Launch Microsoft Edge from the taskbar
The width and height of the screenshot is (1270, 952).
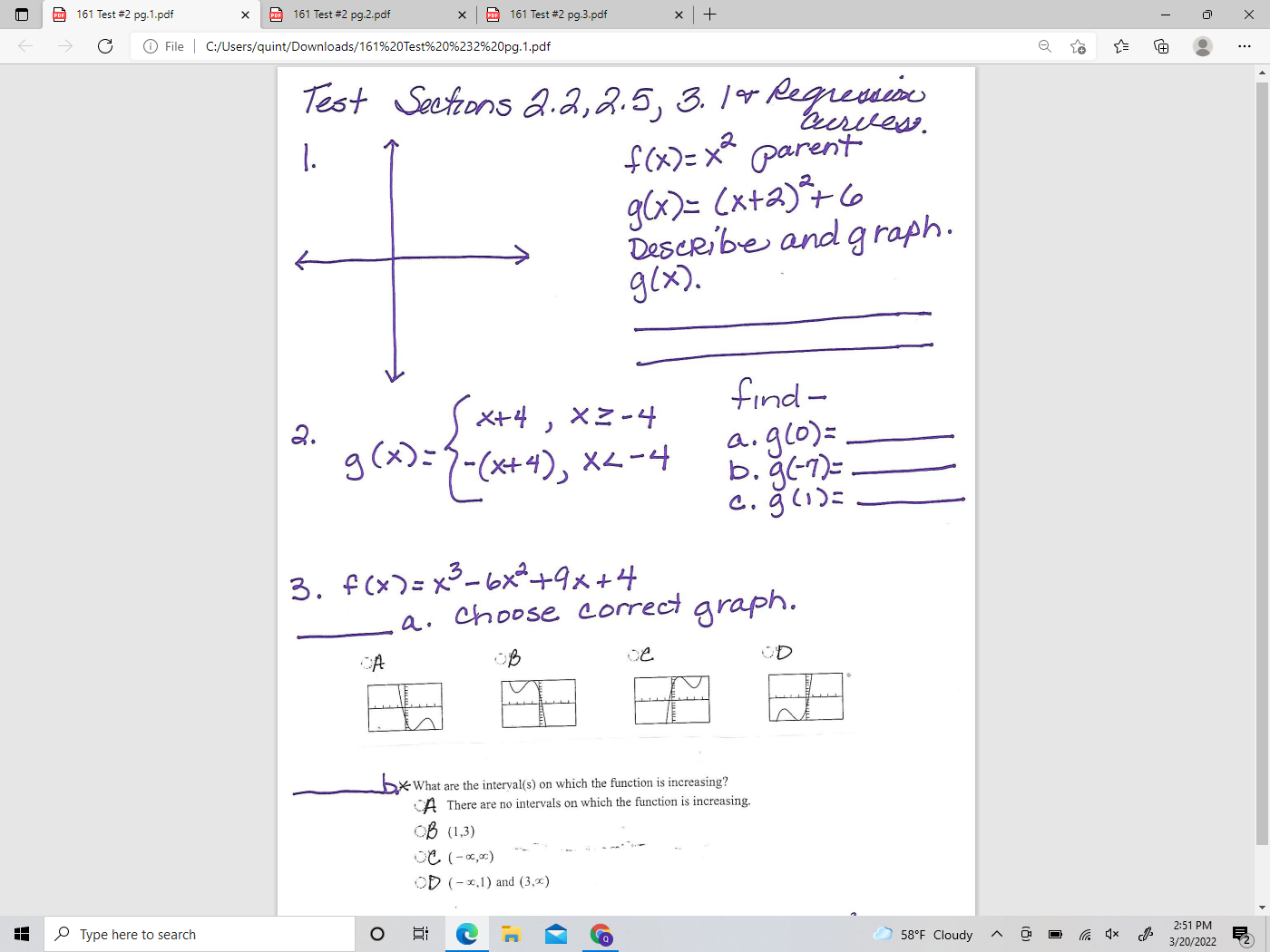point(466,934)
